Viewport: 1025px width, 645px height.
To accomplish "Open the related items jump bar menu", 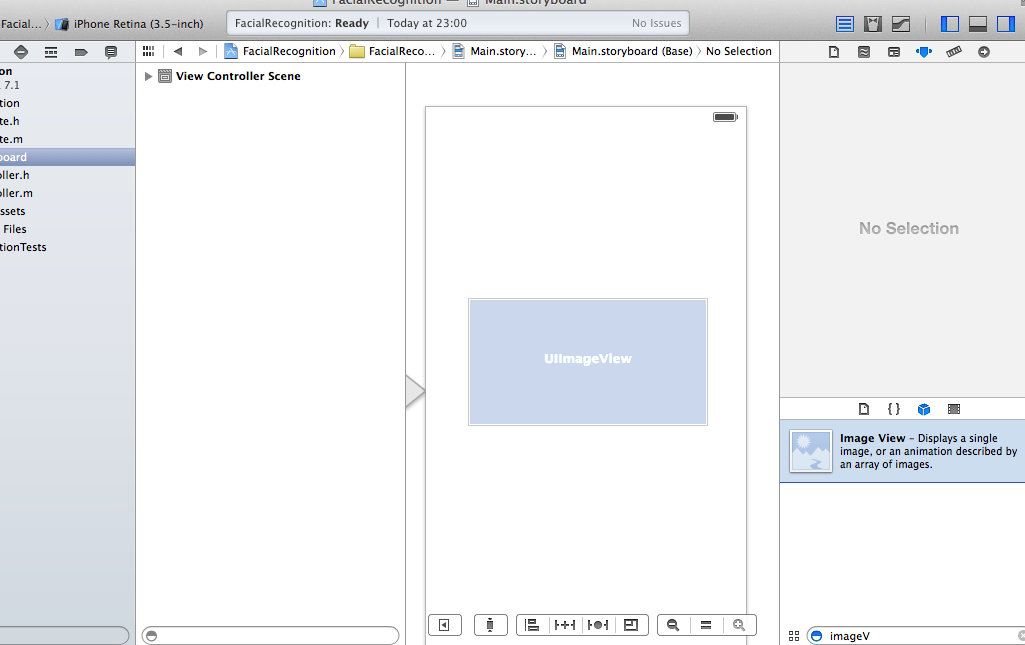I will point(148,51).
